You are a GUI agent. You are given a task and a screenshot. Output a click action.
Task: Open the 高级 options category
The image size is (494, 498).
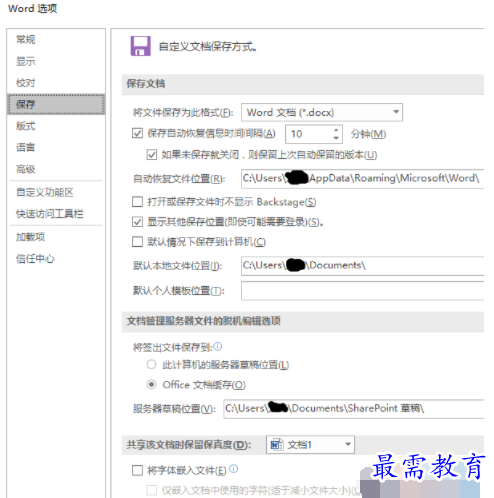click(26, 169)
